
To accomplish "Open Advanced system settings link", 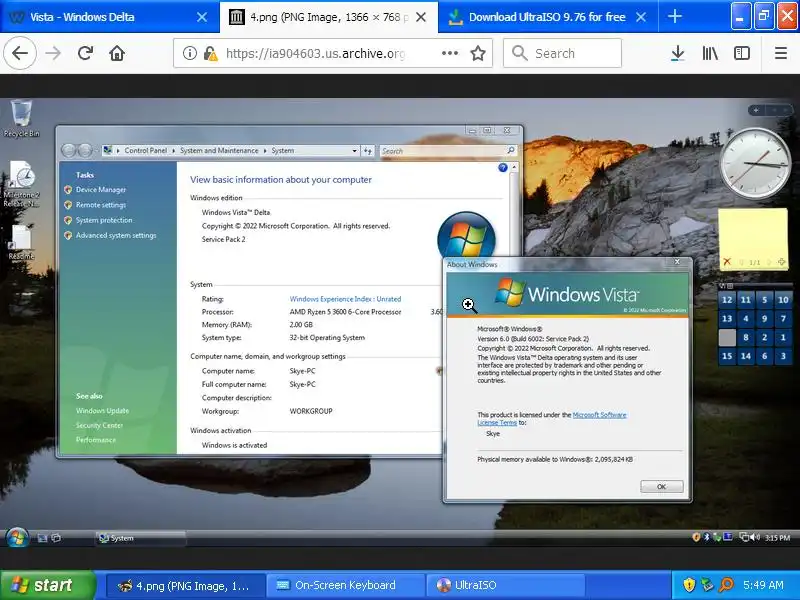I will [x=116, y=236].
